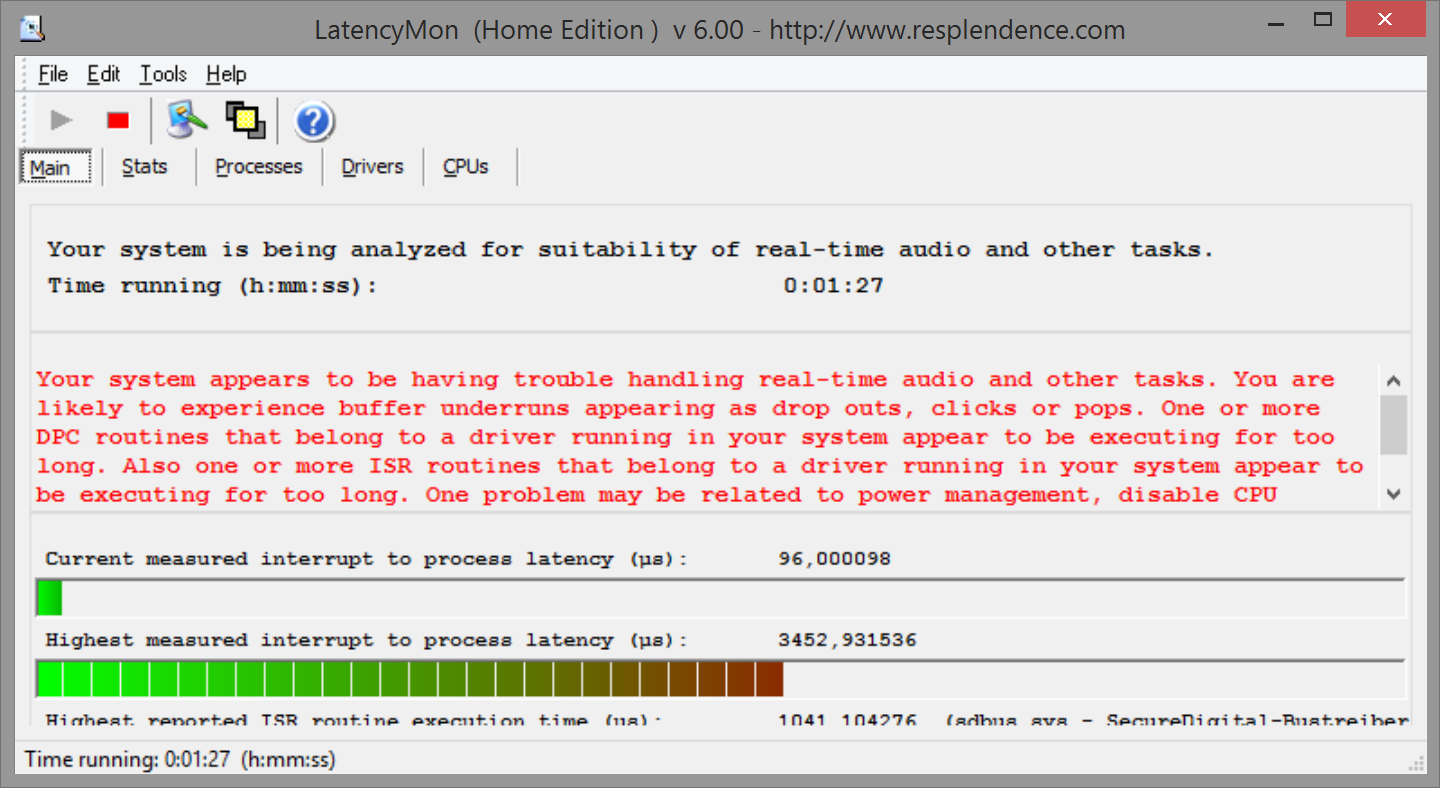Click the 'Your system is being analyzed' message

point(631,250)
